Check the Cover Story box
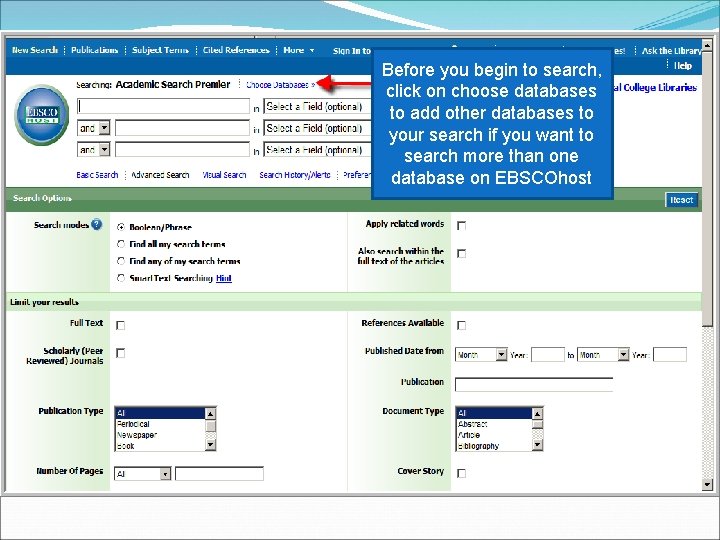This screenshot has width=720, height=540. 461,473
